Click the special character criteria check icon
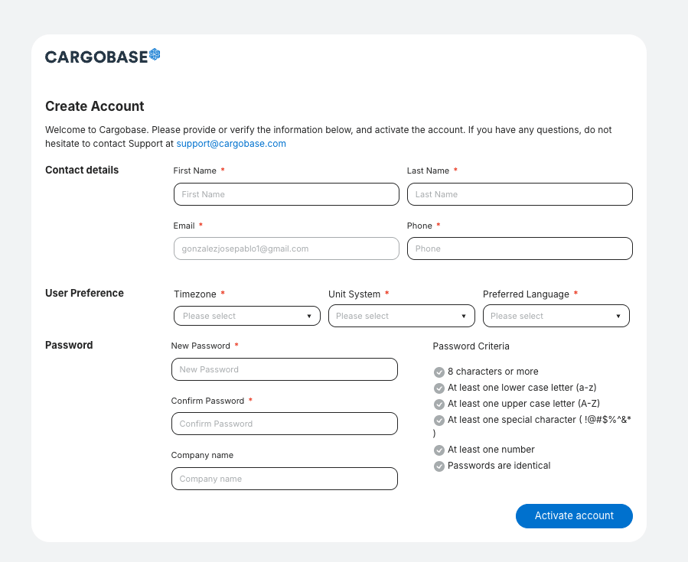This screenshot has height=562, width=688. 439,420
